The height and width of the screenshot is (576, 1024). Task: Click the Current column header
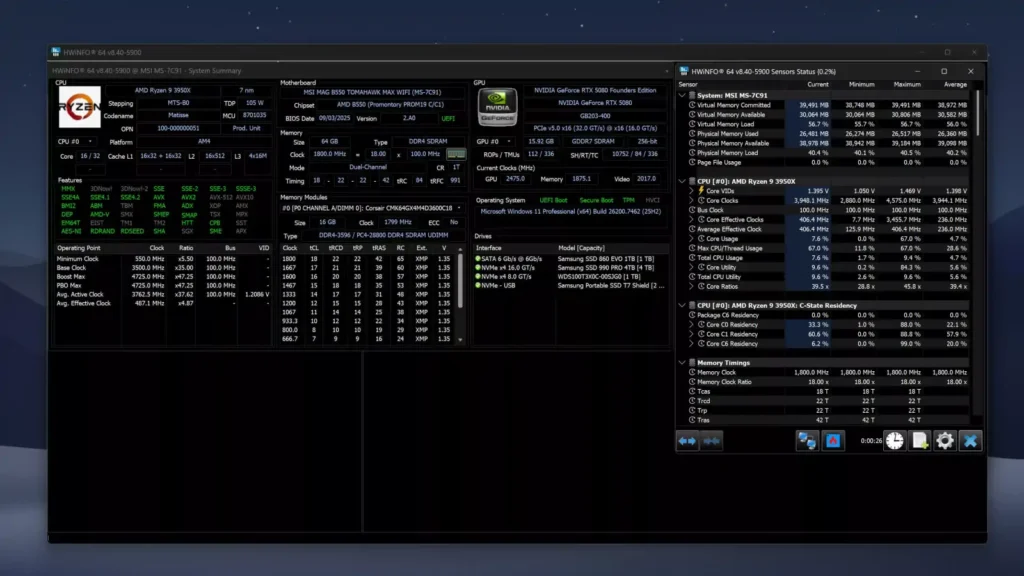(x=817, y=84)
